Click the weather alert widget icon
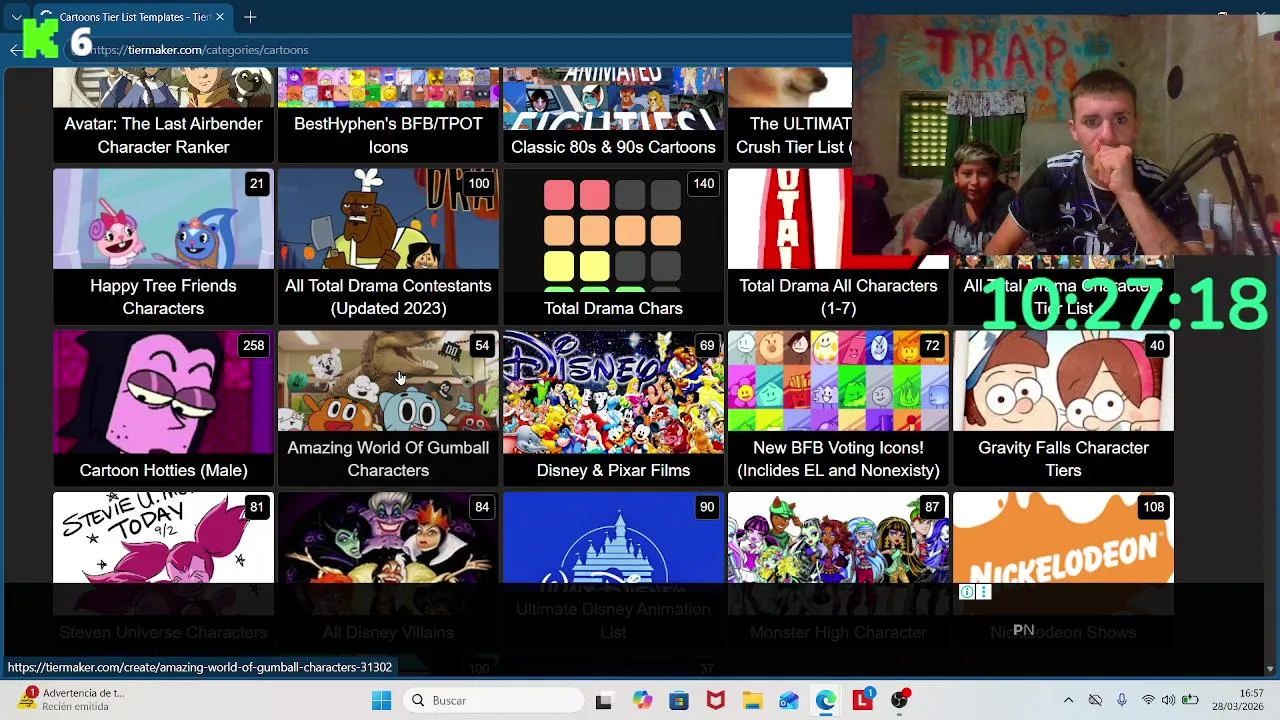The height and width of the screenshot is (720, 1280). click(x=26, y=699)
